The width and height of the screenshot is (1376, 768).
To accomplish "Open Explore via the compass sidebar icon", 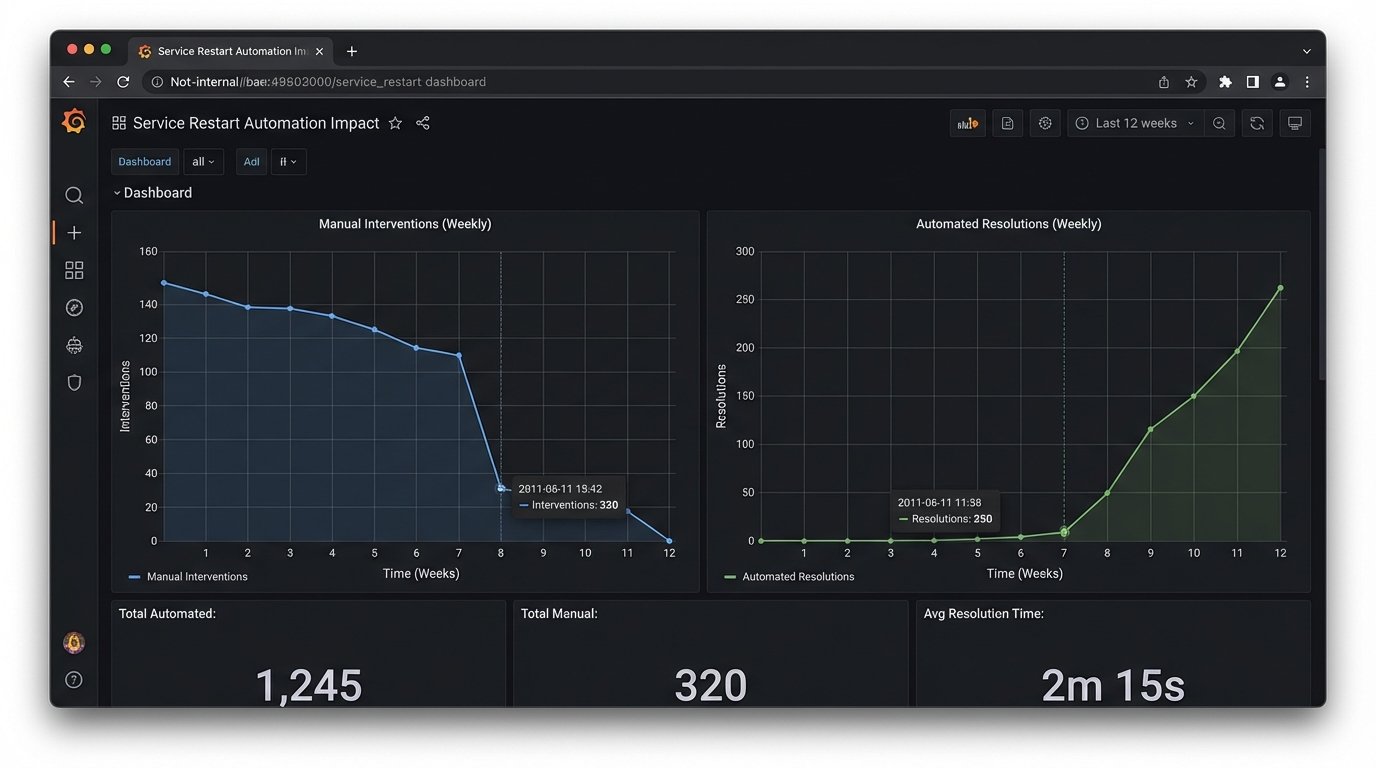I will [x=74, y=307].
